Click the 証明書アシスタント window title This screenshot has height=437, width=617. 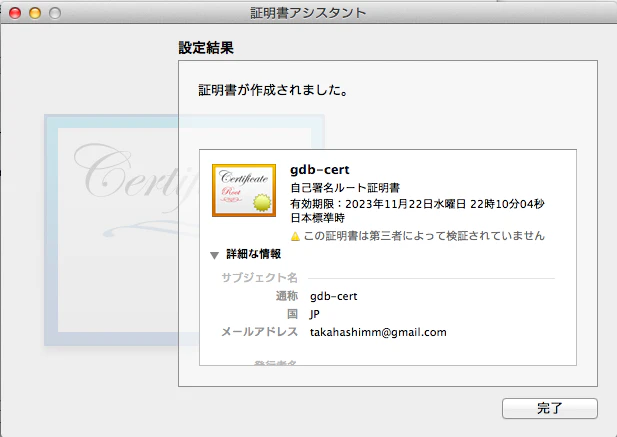(308, 13)
